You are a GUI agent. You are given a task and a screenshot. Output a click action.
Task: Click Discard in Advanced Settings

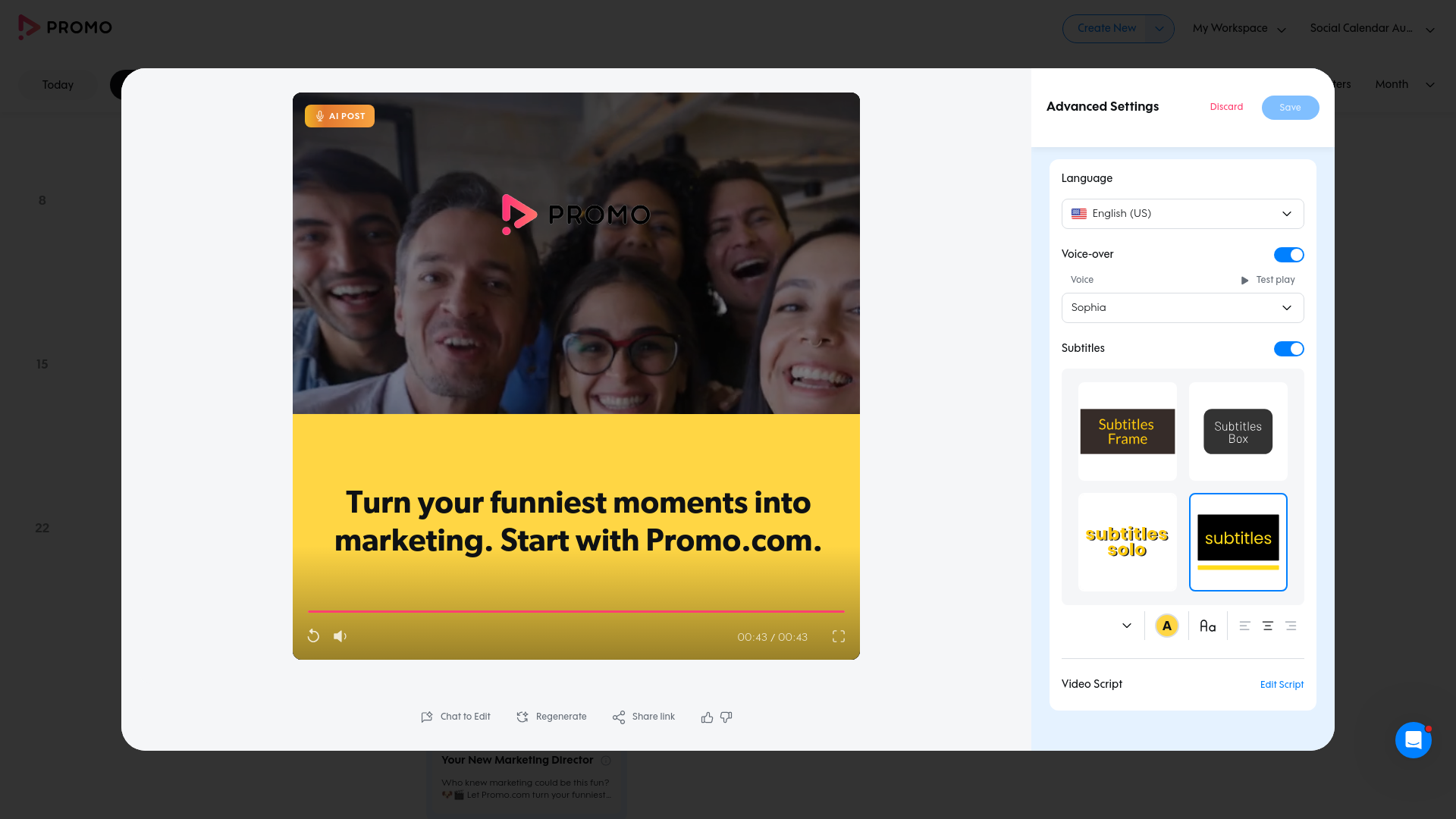click(x=1226, y=107)
